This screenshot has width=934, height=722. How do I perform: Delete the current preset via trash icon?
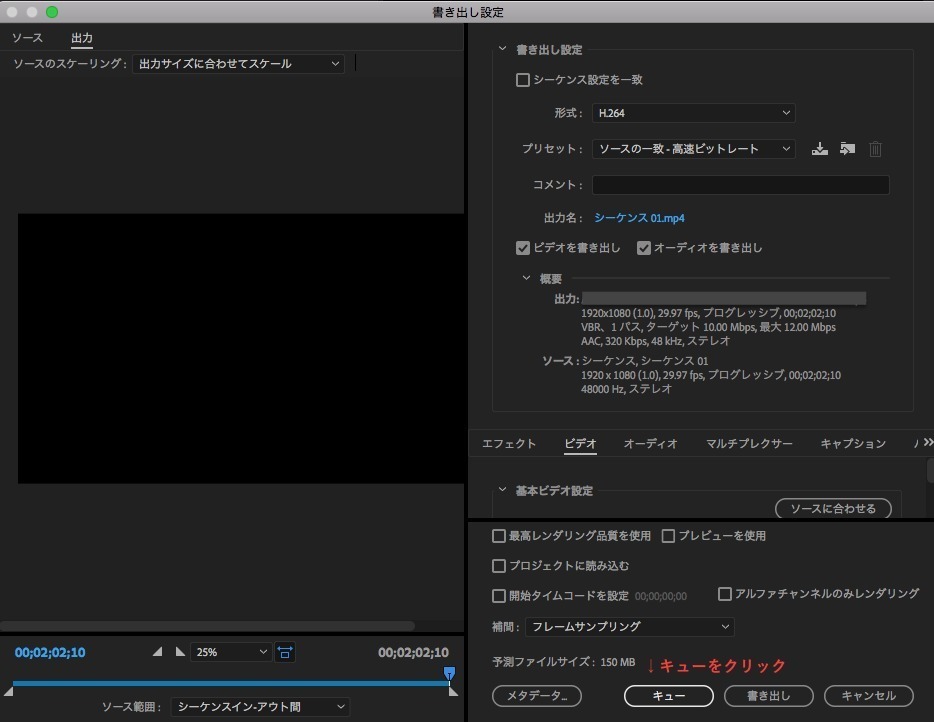(875, 148)
